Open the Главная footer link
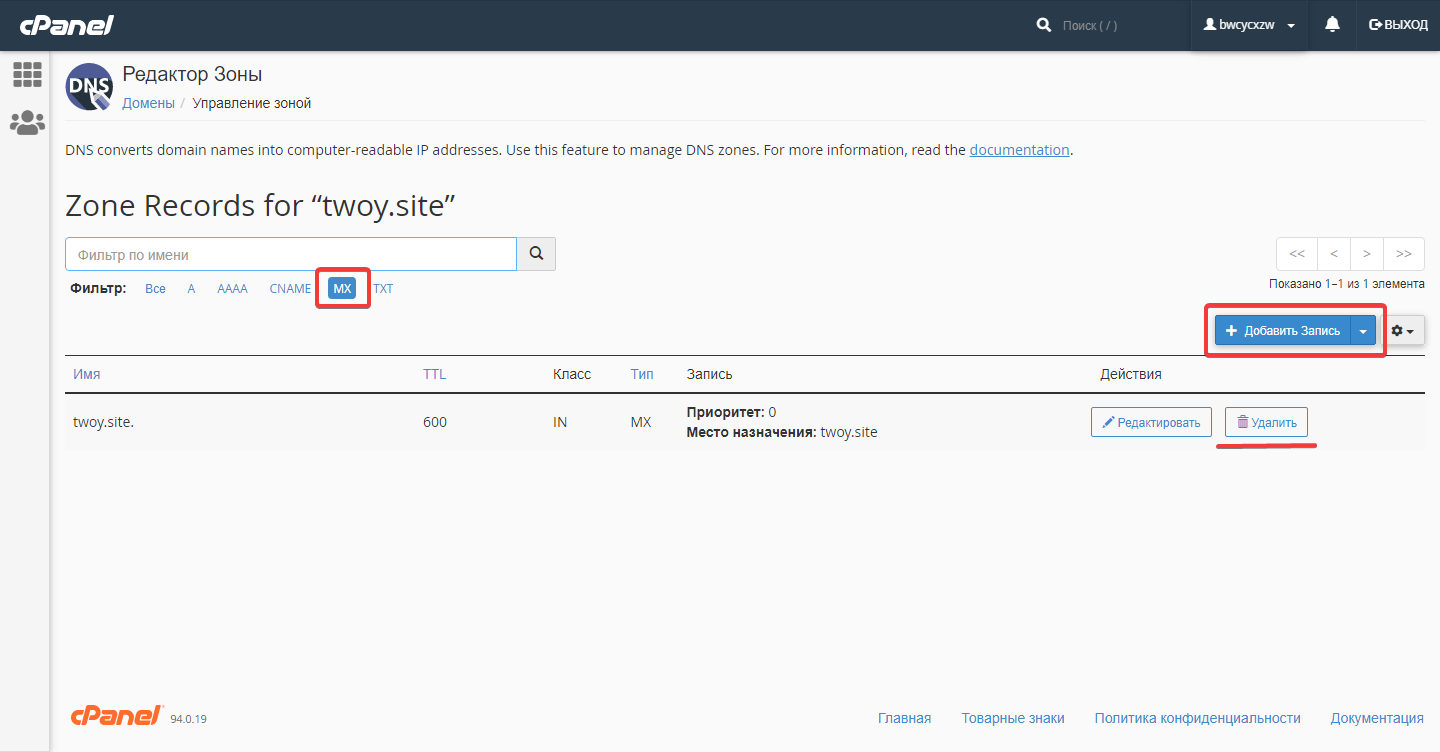 tap(904, 718)
